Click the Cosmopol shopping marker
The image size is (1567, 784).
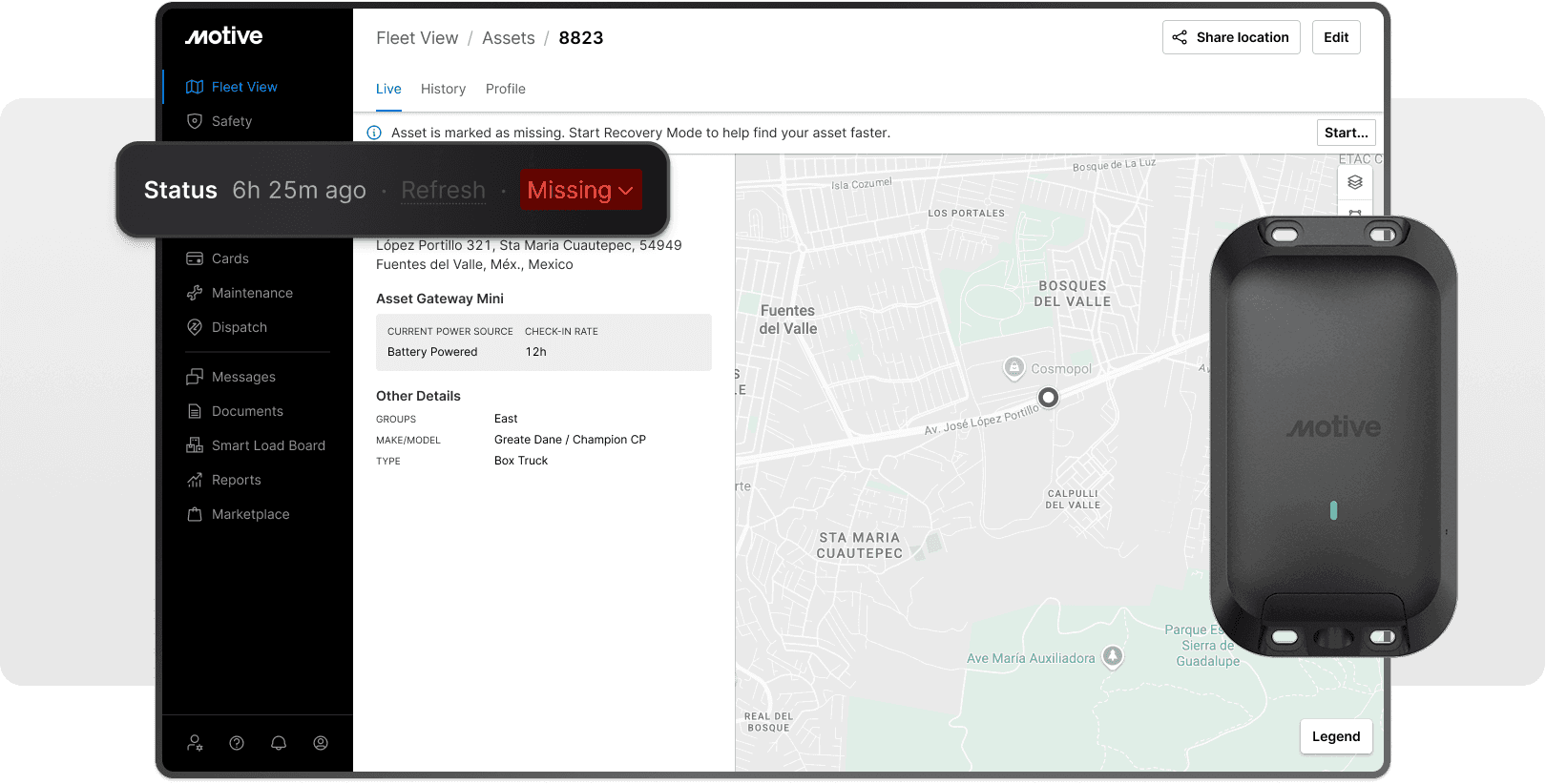pos(1014,368)
